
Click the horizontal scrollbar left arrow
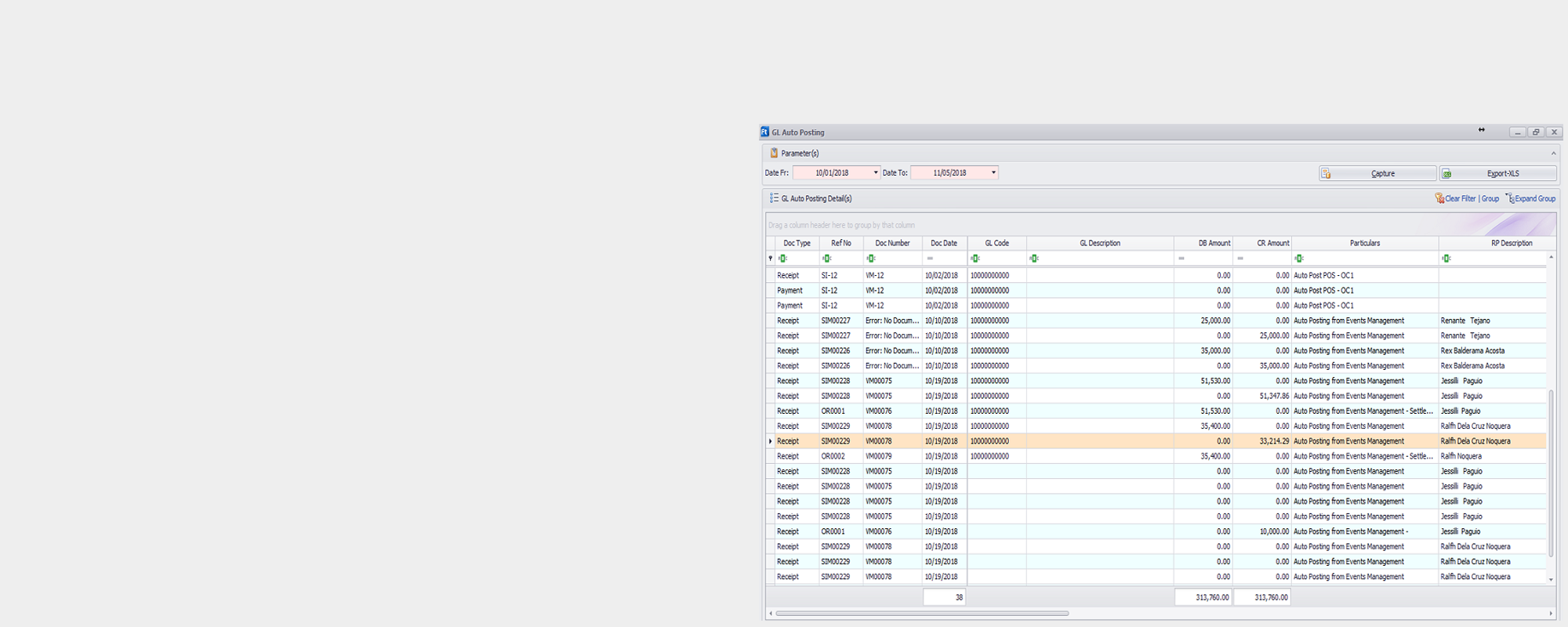pyautogui.click(x=771, y=613)
